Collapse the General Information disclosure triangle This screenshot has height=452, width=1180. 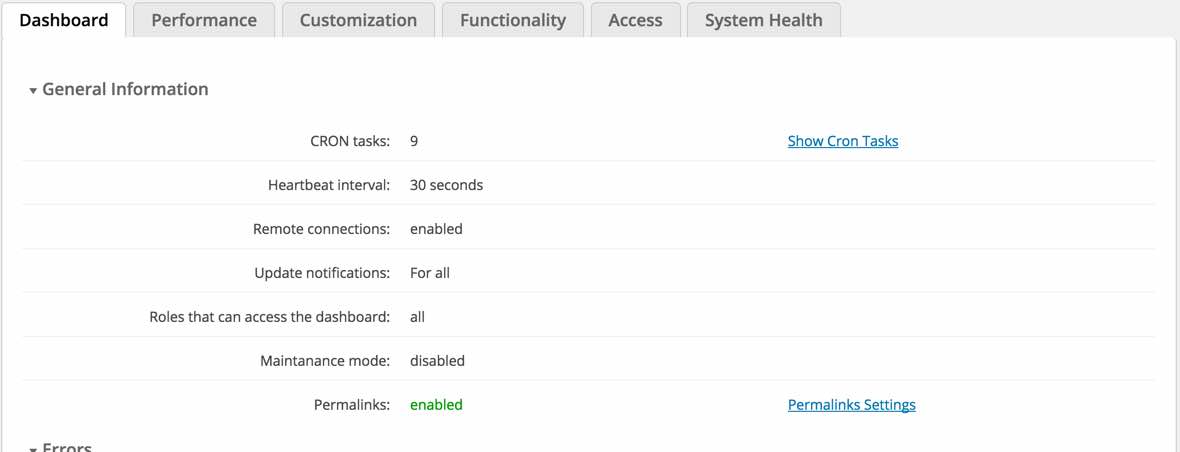(33, 91)
